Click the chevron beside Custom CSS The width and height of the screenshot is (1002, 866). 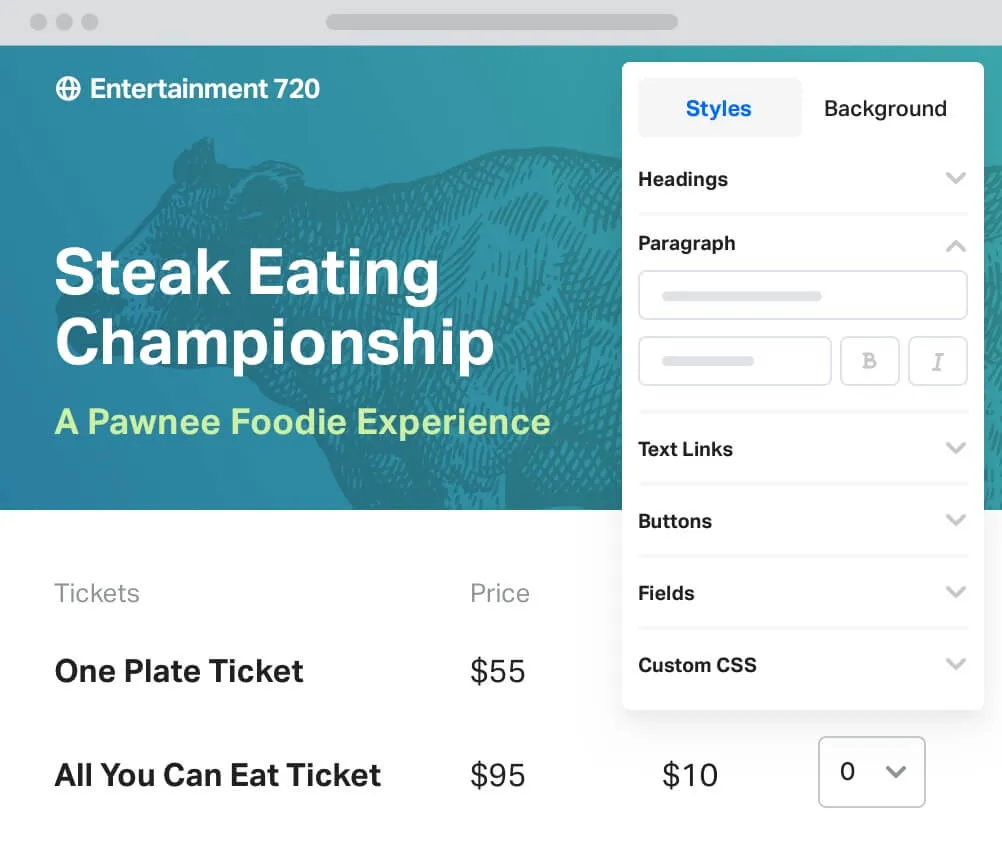click(955, 664)
